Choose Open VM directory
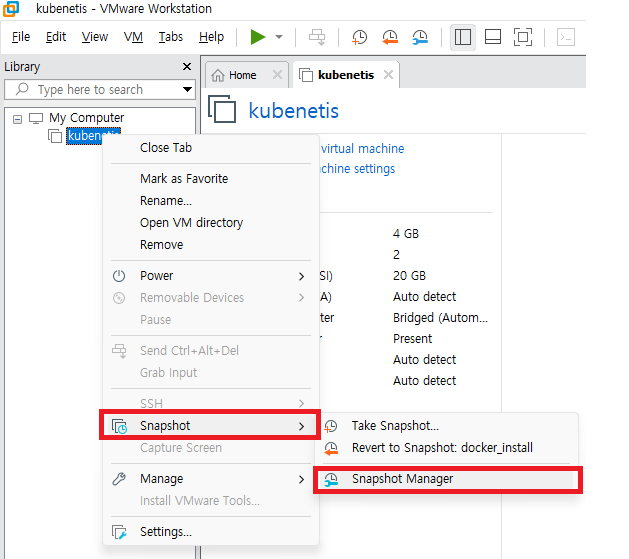This screenshot has width=629, height=559. (211, 223)
